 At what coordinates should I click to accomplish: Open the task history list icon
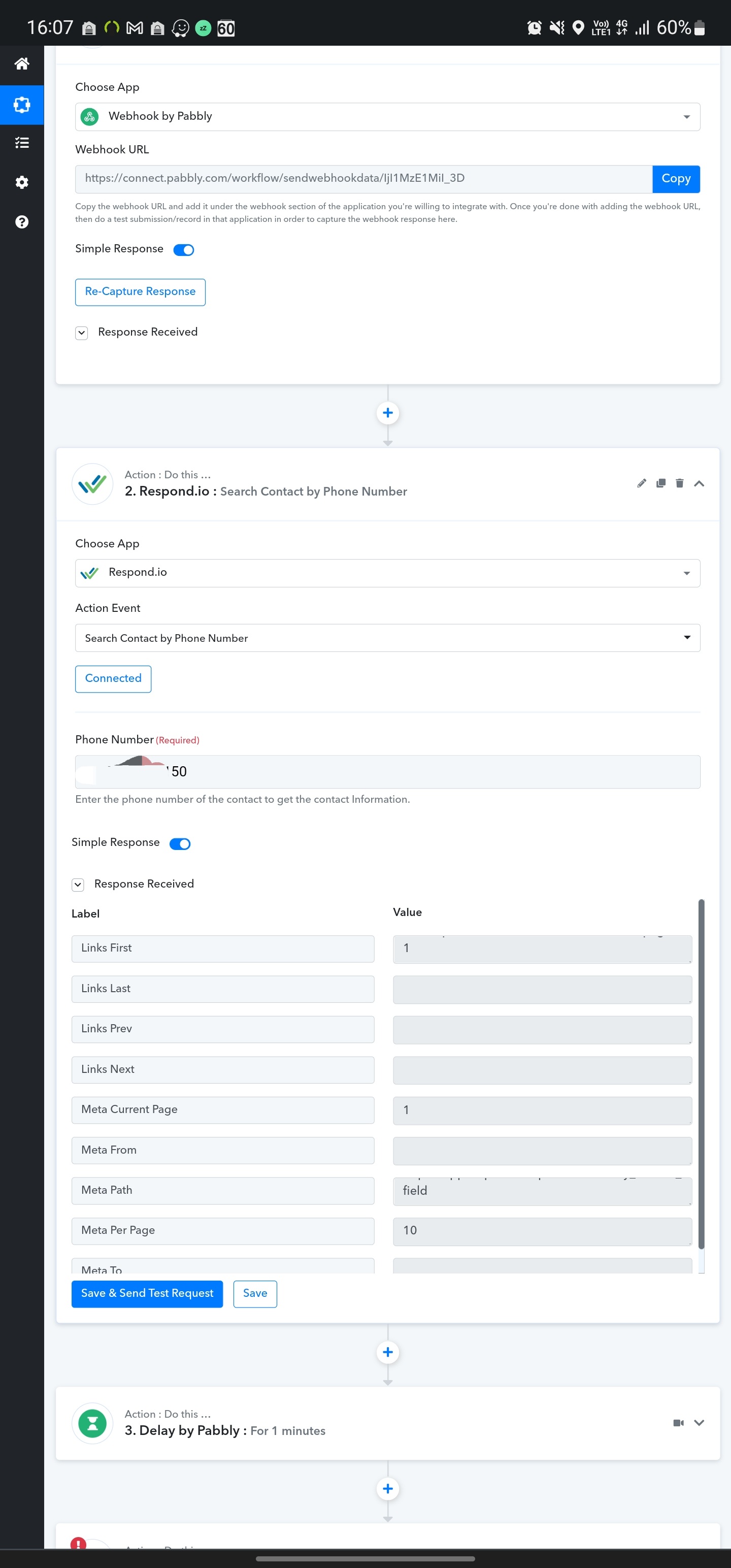coord(22,143)
